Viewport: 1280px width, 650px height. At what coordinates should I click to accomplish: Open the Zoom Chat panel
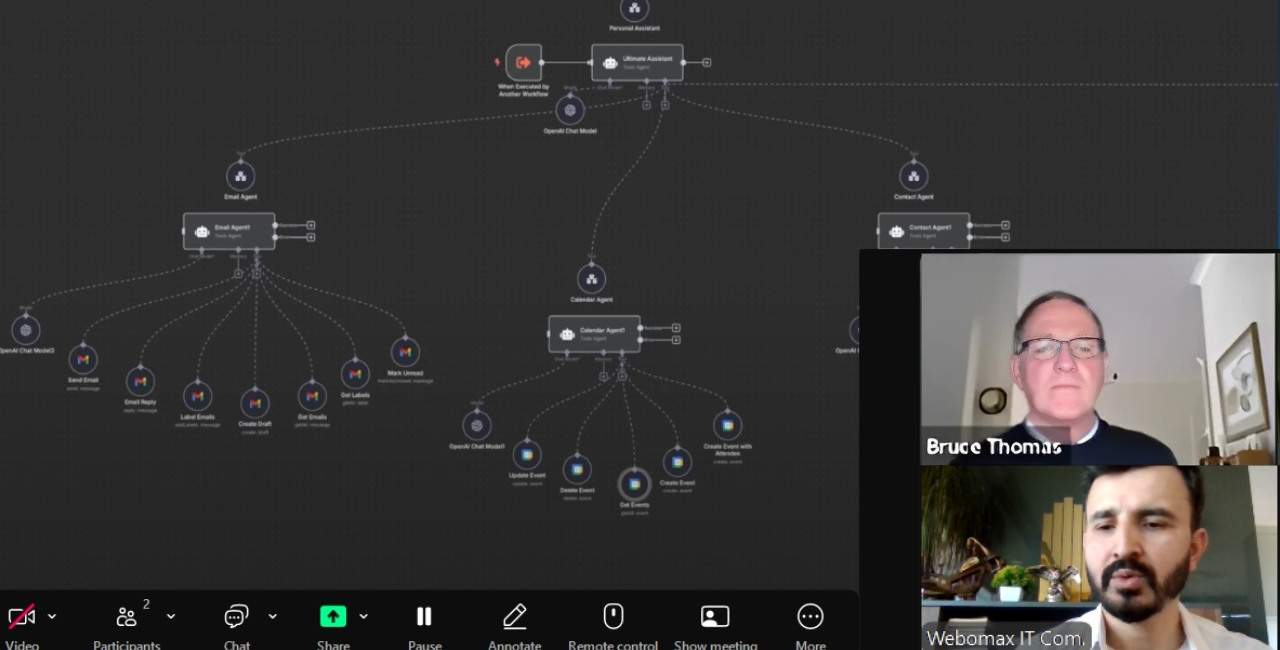point(237,627)
